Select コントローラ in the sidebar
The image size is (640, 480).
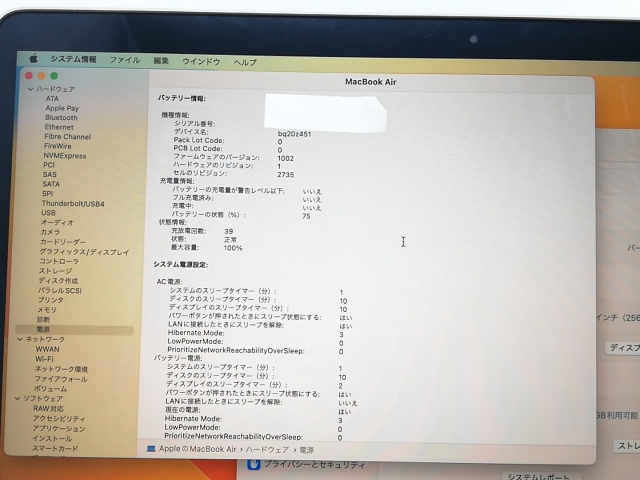[x=59, y=261]
